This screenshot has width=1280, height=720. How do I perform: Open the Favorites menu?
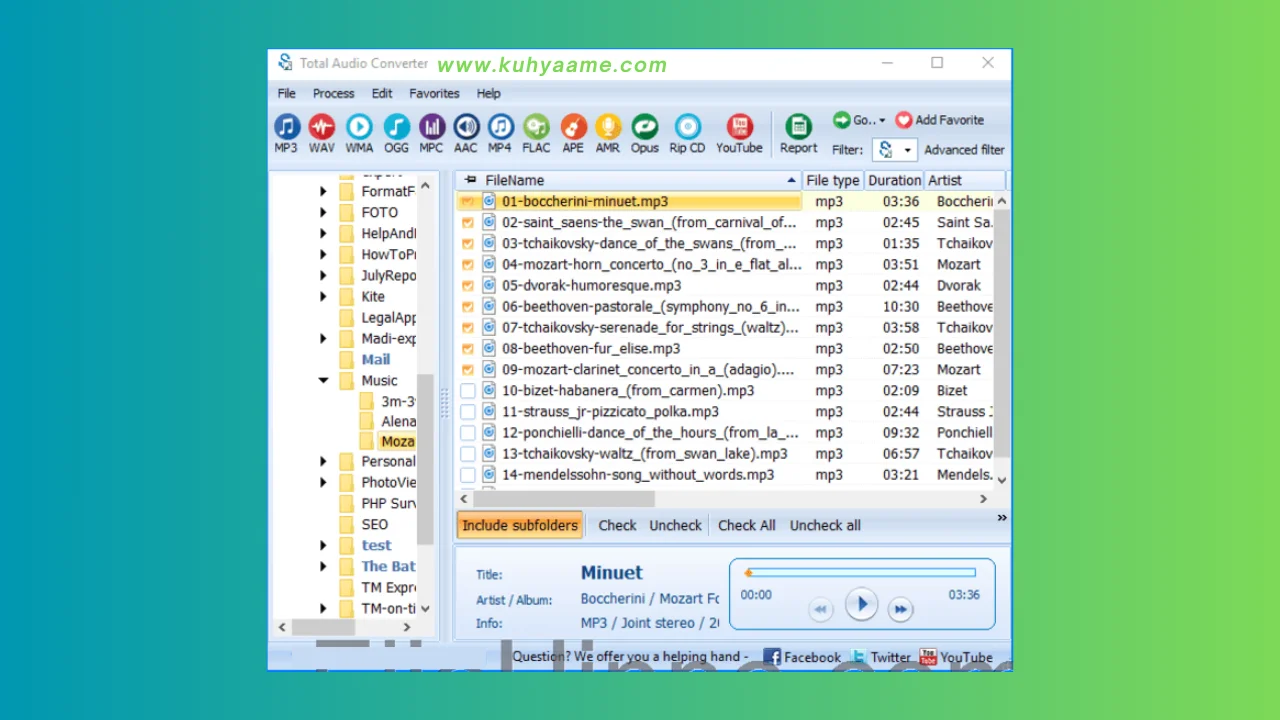[x=434, y=93]
